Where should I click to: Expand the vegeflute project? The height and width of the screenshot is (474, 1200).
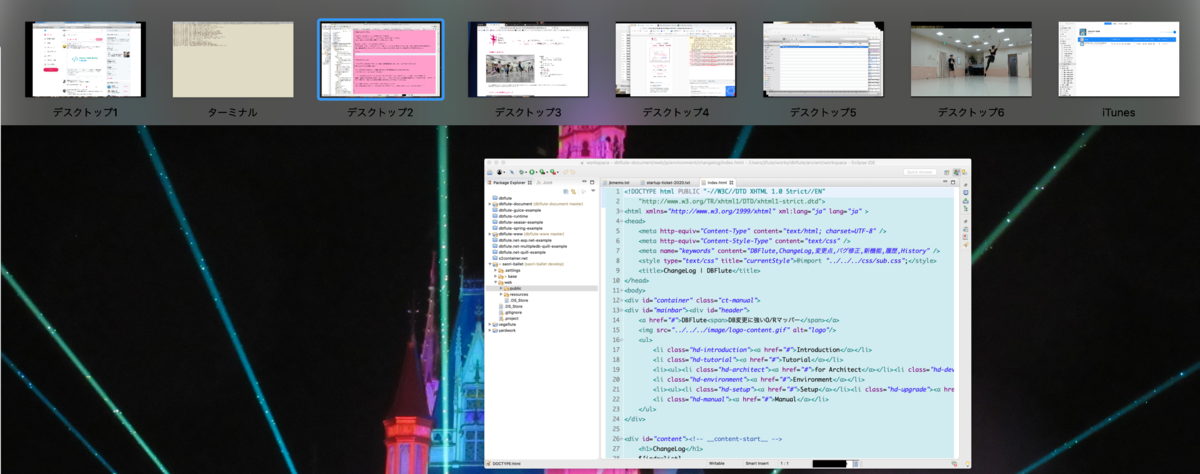click(x=489, y=324)
